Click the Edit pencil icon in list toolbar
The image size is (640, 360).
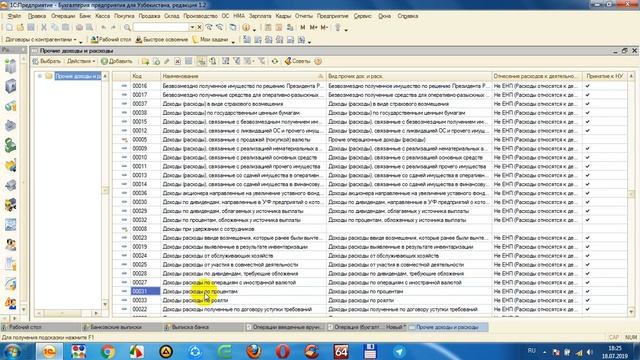coord(167,61)
